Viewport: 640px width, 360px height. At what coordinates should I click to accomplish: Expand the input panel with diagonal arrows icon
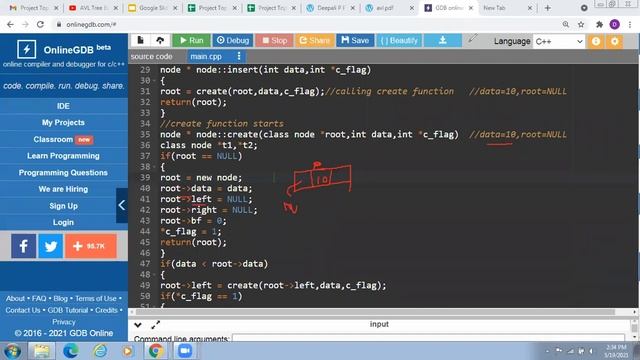pos(156,325)
